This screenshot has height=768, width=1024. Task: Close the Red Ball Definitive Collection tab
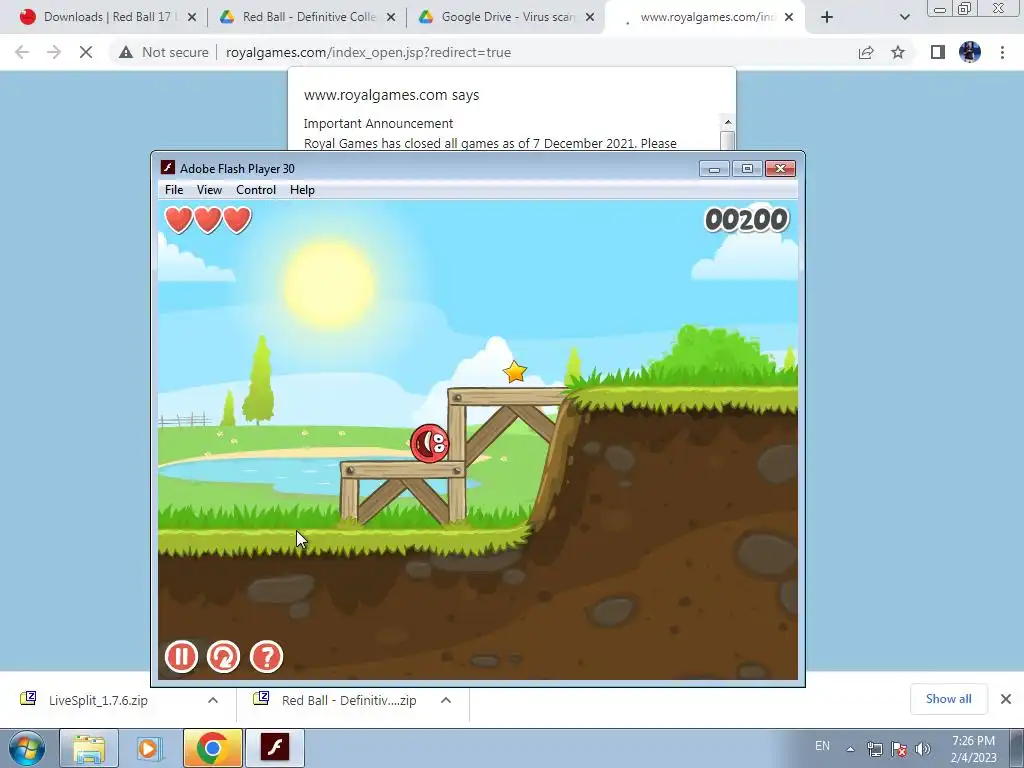[391, 17]
